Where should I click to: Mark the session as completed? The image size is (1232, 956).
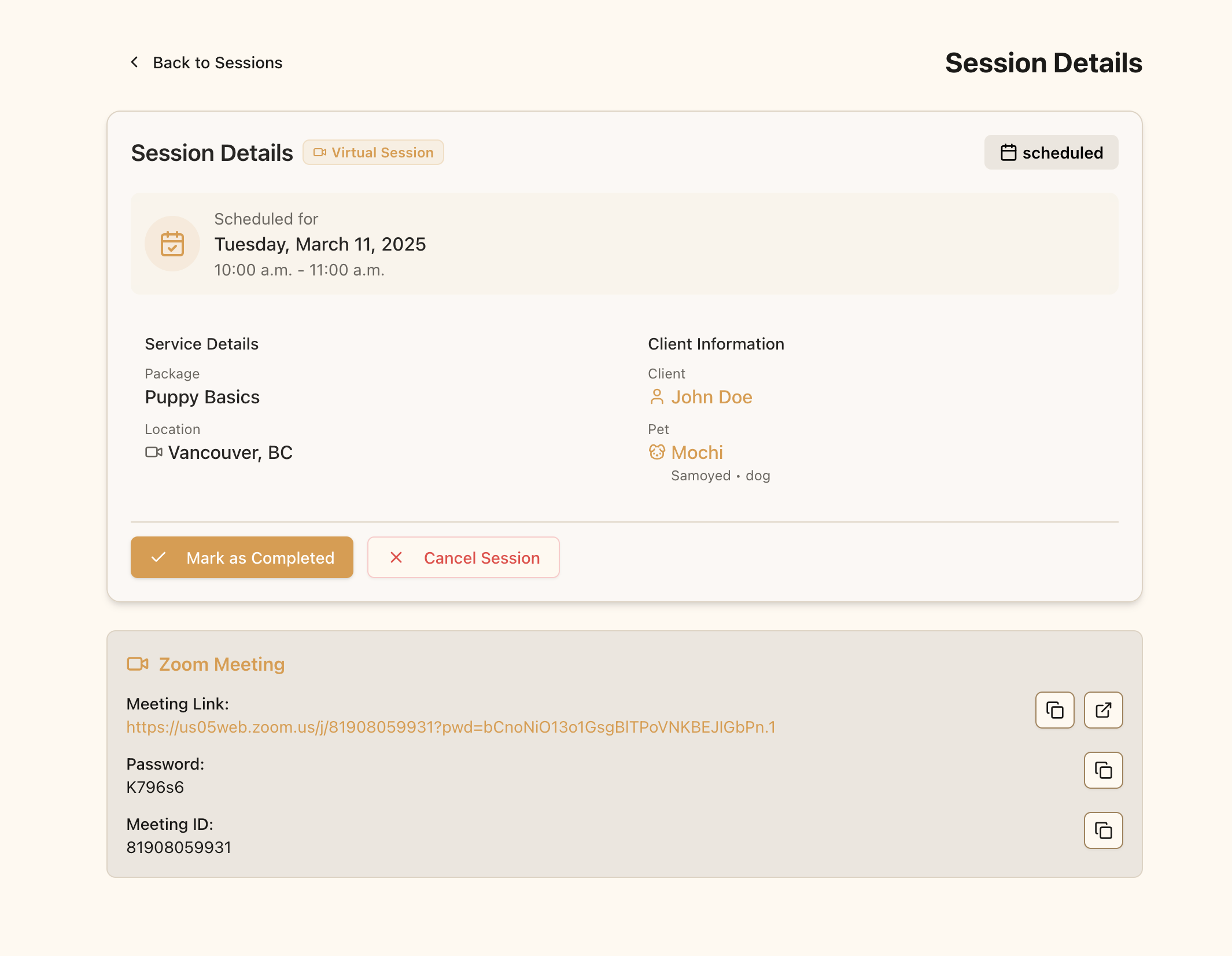click(242, 557)
